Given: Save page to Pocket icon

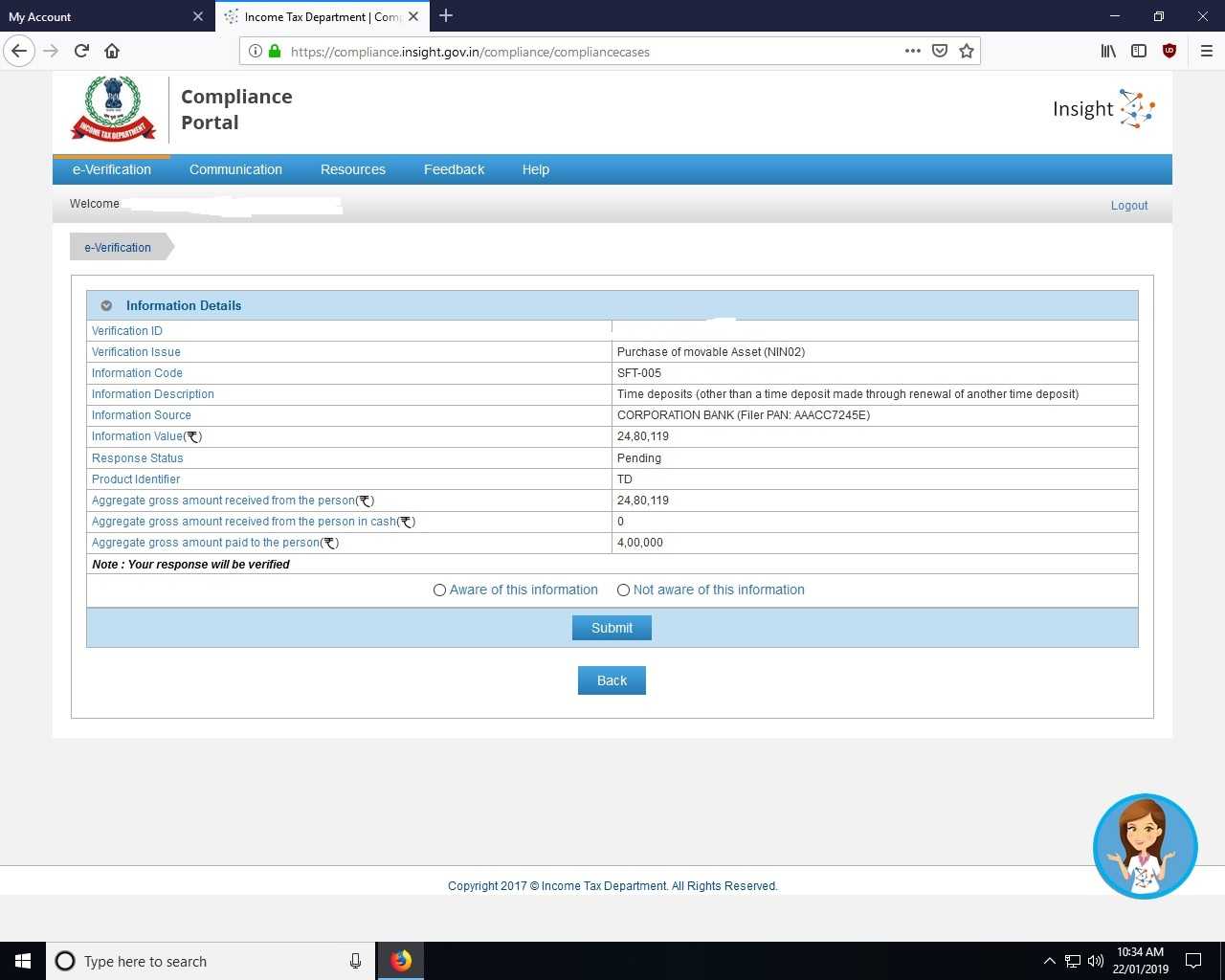Looking at the screenshot, I should coord(940,51).
